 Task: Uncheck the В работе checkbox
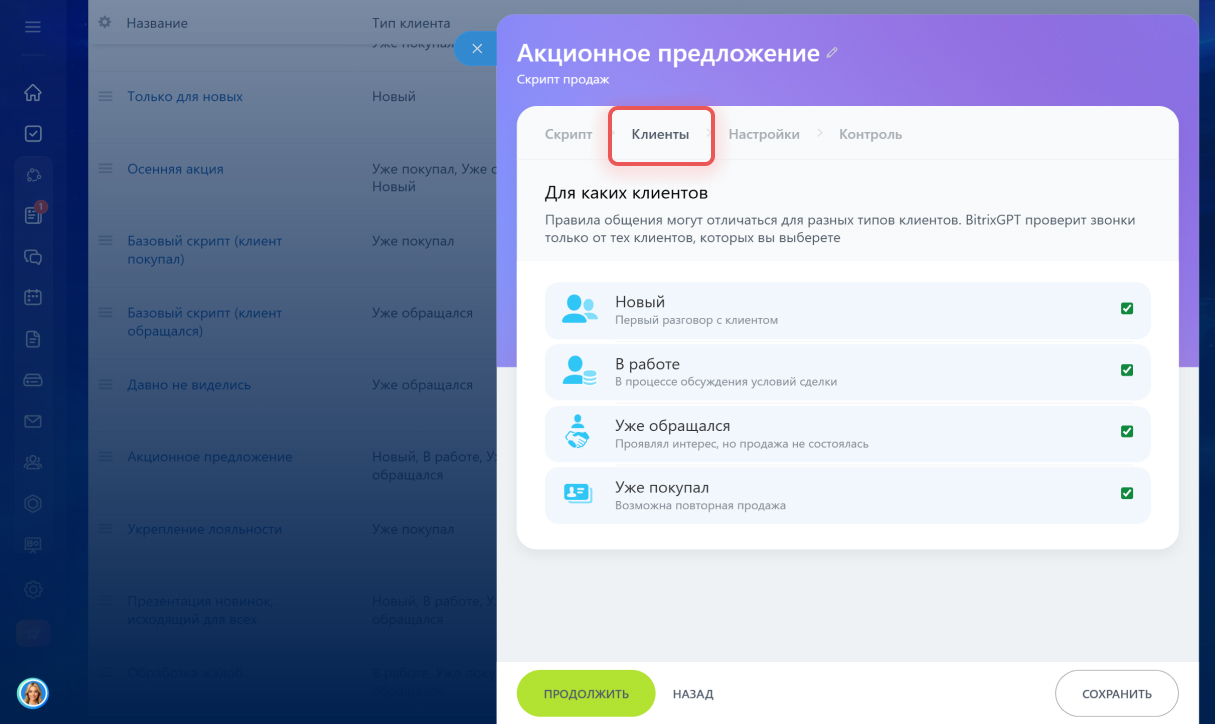tap(1127, 370)
